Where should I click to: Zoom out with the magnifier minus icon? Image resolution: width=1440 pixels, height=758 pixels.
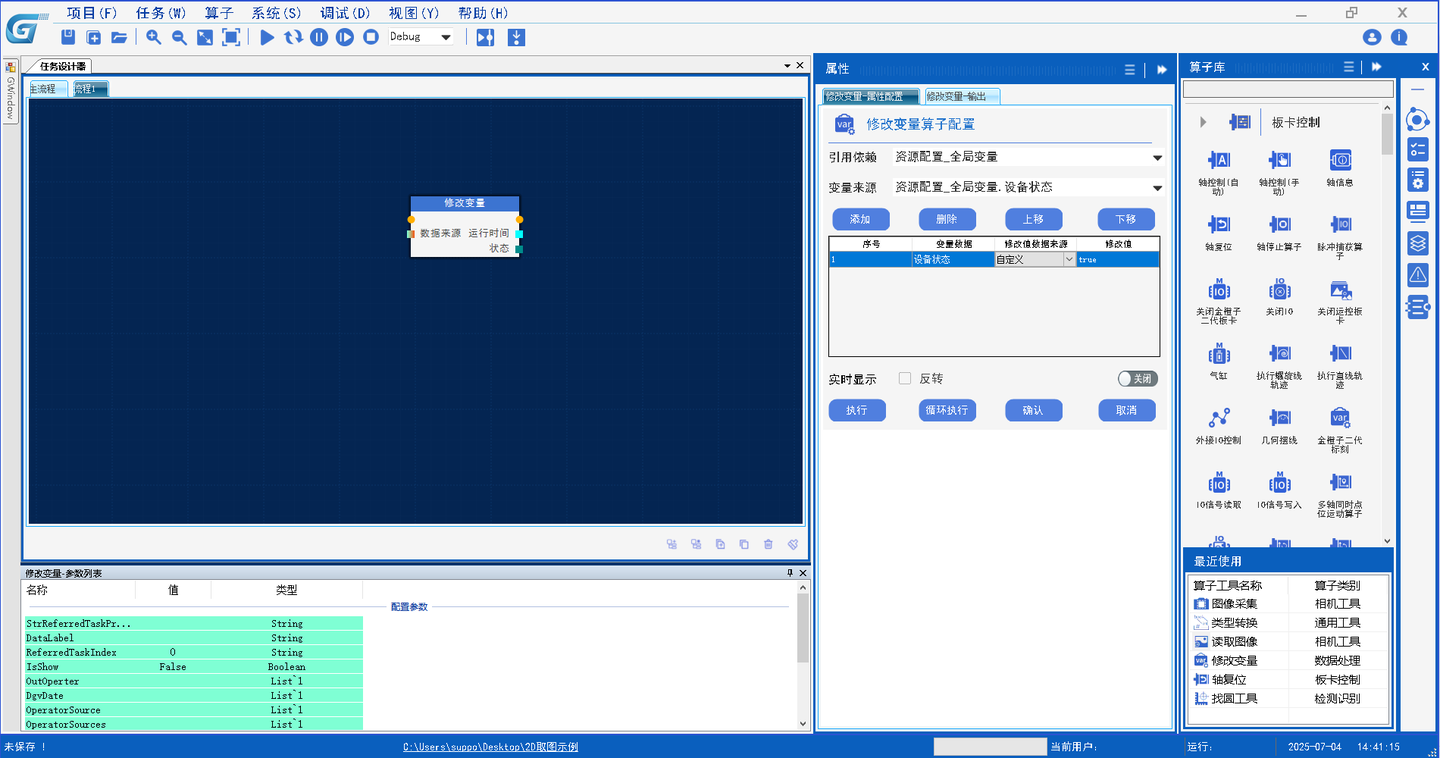[179, 37]
